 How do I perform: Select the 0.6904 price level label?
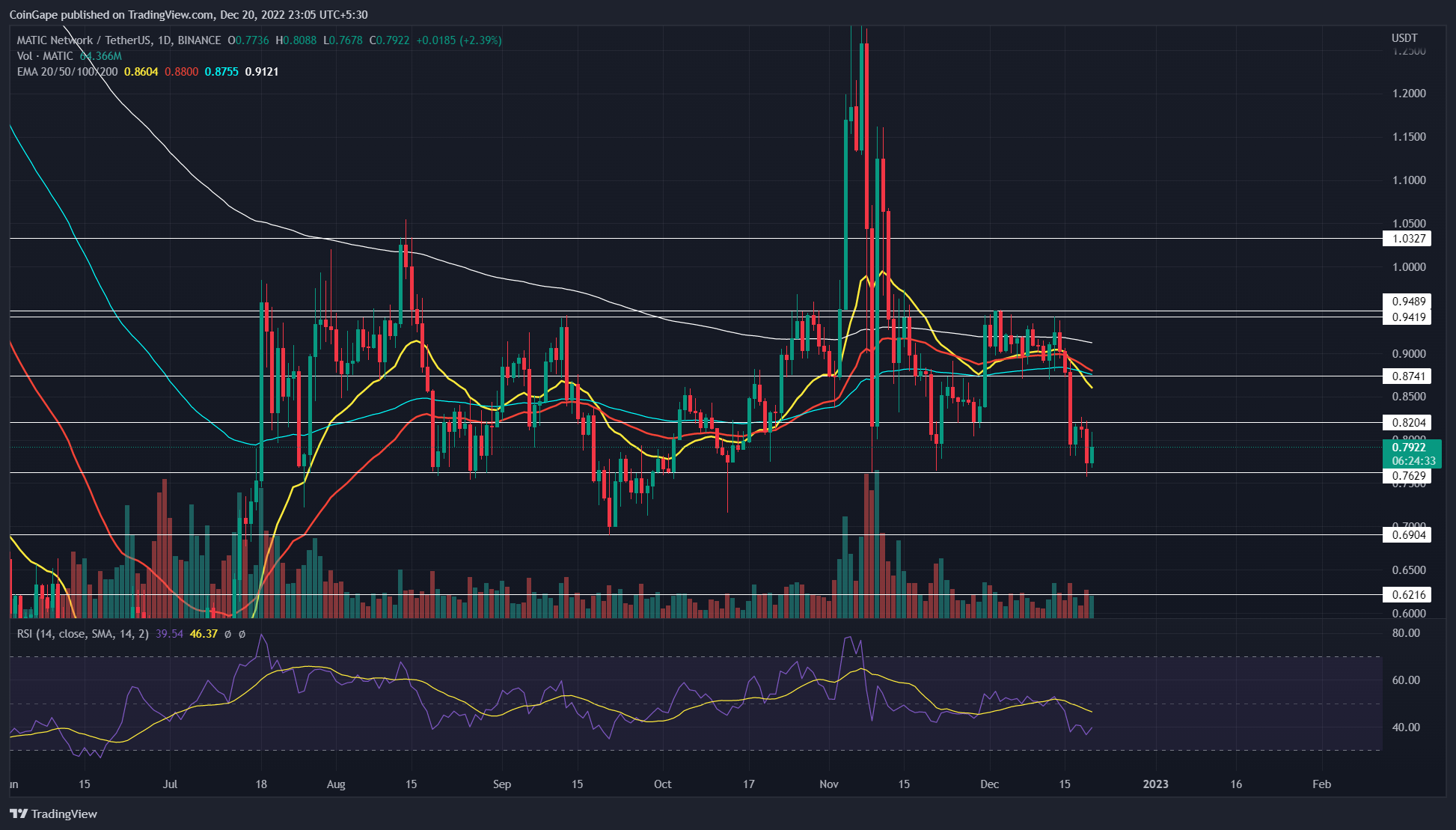coord(1407,535)
